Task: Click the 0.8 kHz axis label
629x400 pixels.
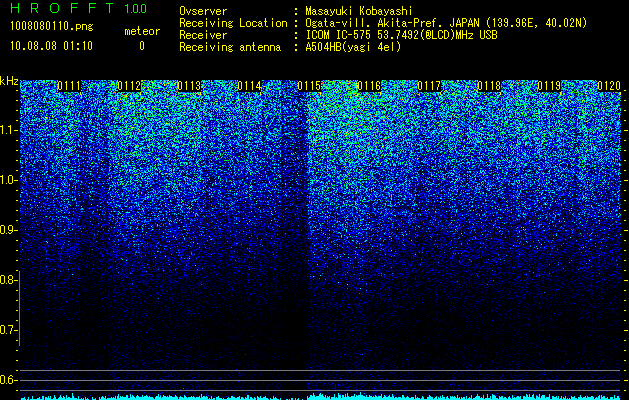Action: point(7,280)
